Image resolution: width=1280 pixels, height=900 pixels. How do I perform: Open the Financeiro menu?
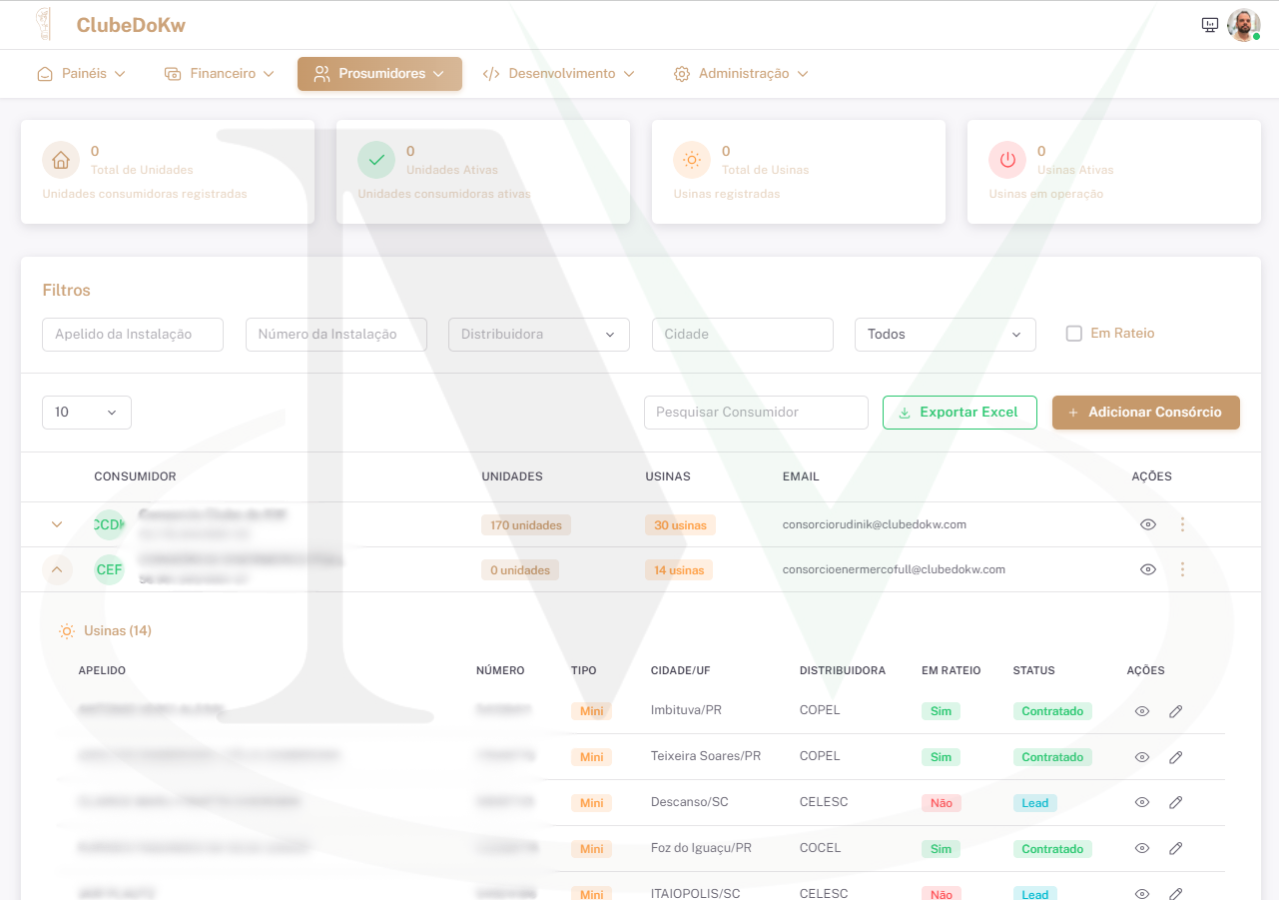pyautogui.click(x=219, y=74)
